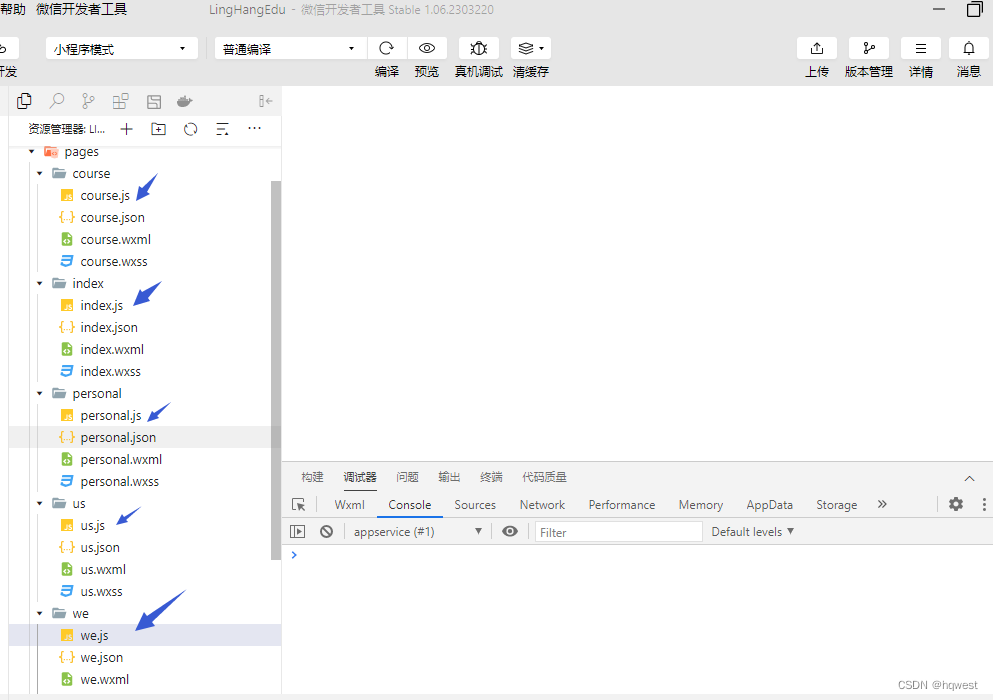Image resolution: width=993 pixels, height=700 pixels.
Task: Open the layout panel icon in sidebar
Action: (154, 101)
